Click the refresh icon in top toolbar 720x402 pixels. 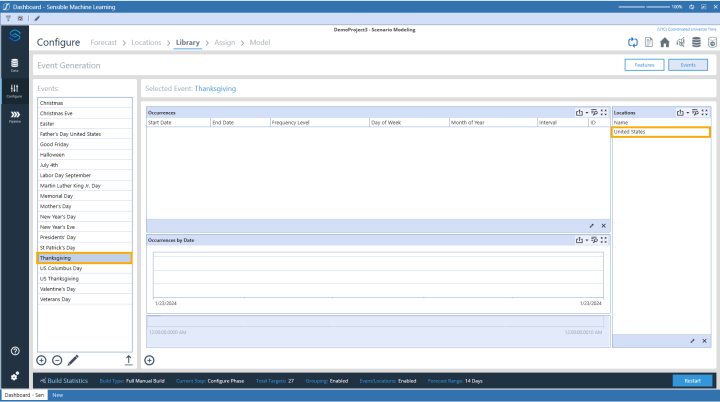pos(632,42)
